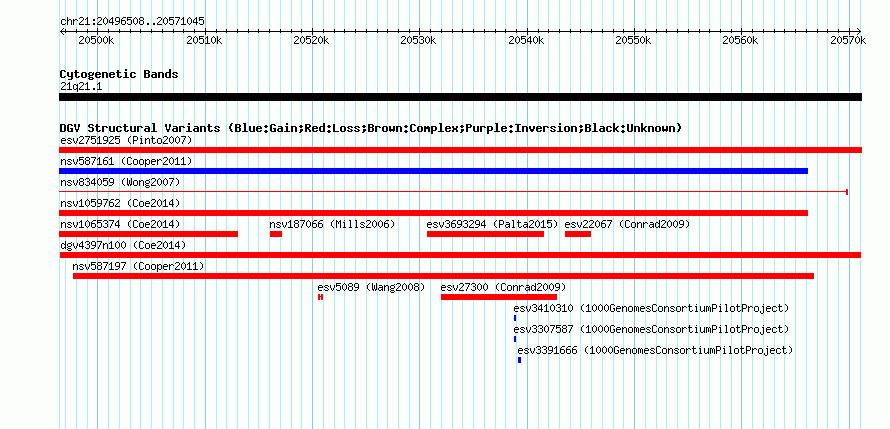Click the chr21:20496508..20571045 coordinate label
Image resolution: width=890 pixels, height=429 pixels.
(132, 22)
